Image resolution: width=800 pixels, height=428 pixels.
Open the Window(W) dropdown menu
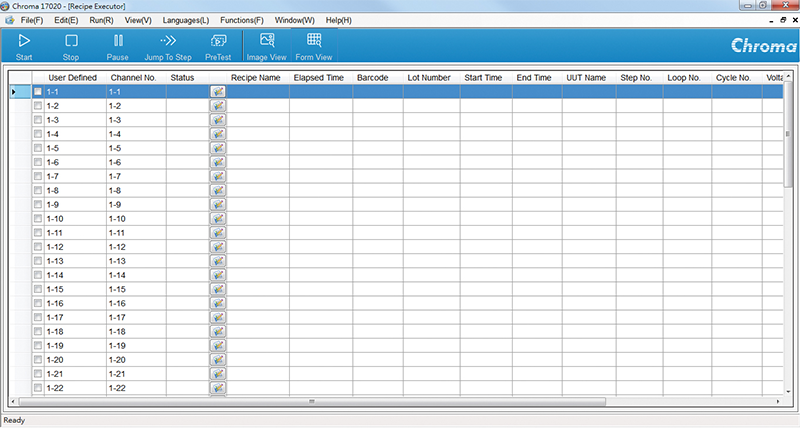click(294, 20)
